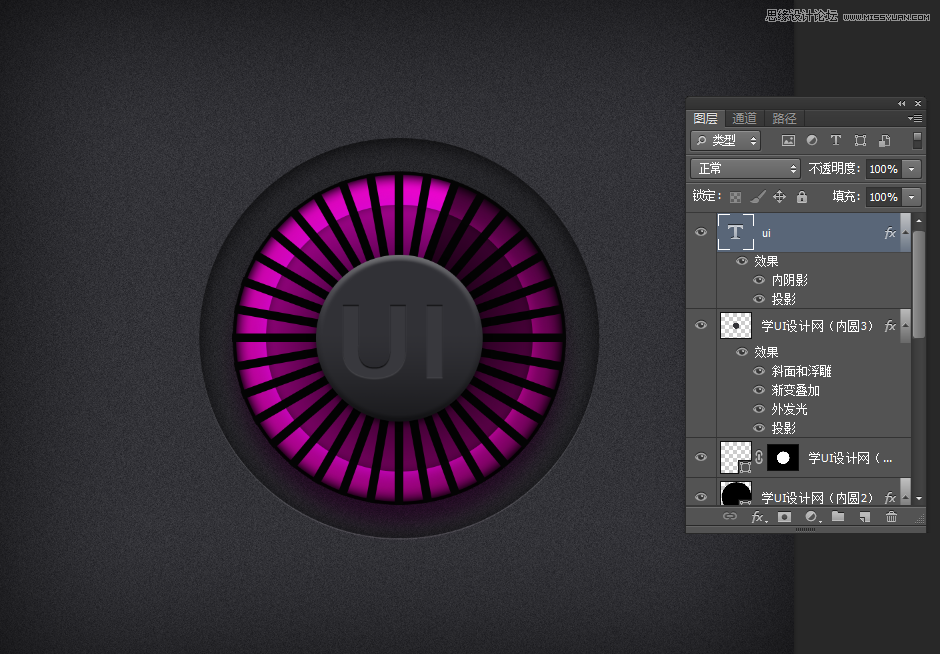
Task: Hide the ui text layer
Action: (x=701, y=232)
